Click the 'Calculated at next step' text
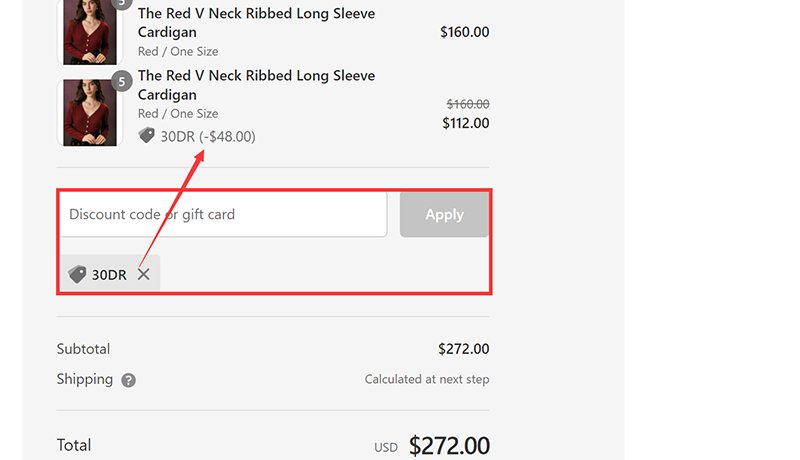 [427, 380]
